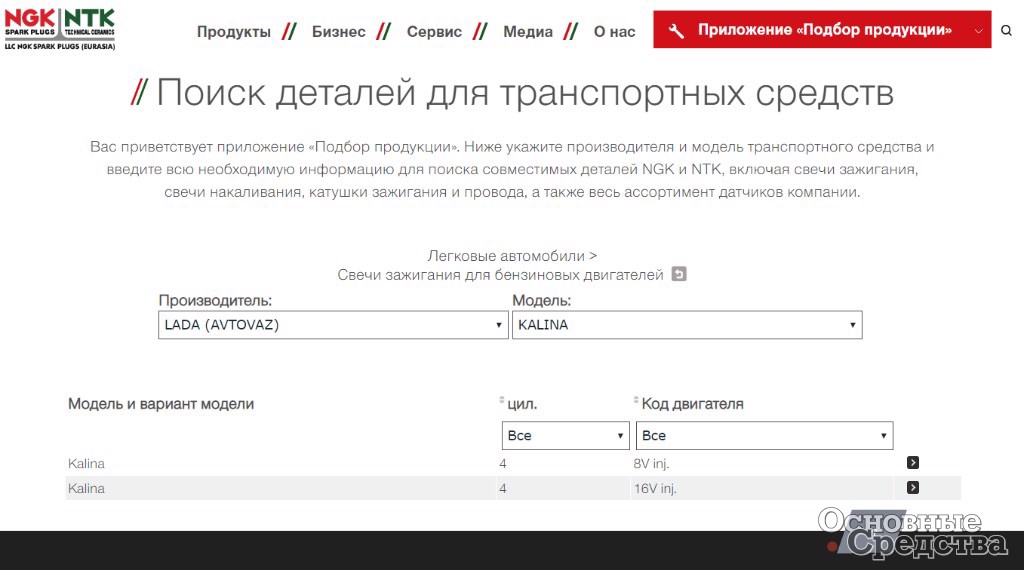Open the Код двигателя filter dropdown
The height and width of the screenshot is (570, 1024).
click(x=765, y=435)
